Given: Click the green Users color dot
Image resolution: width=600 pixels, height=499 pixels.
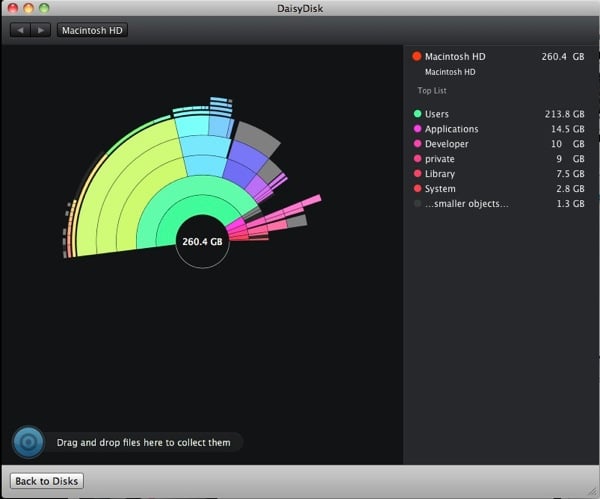Looking at the screenshot, I should tap(417, 114).
